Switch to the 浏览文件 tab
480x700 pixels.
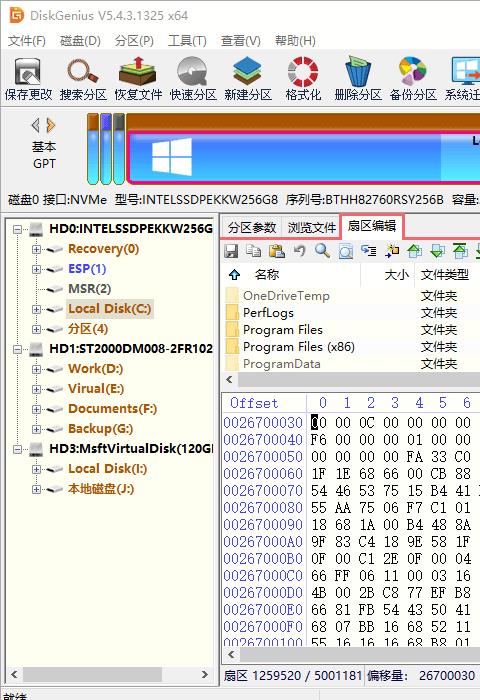(311, 227)
